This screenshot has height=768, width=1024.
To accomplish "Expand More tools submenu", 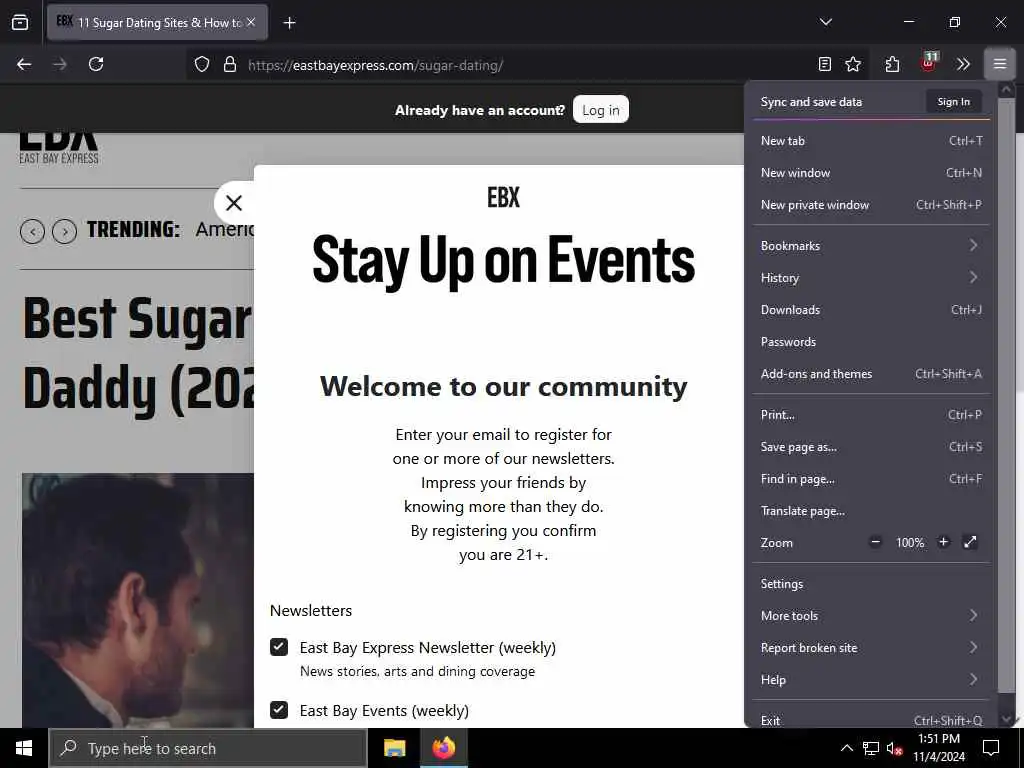I will (871, 615).
